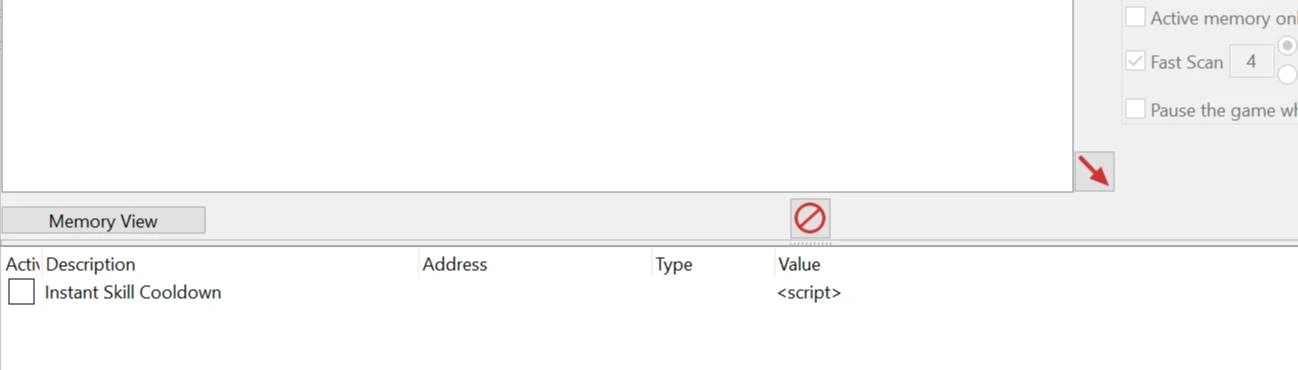The height and width of the screenshot is (370, 1298).
Task: Click the red arrow add-to-address-list icon
Action: tap(1094, 172)
